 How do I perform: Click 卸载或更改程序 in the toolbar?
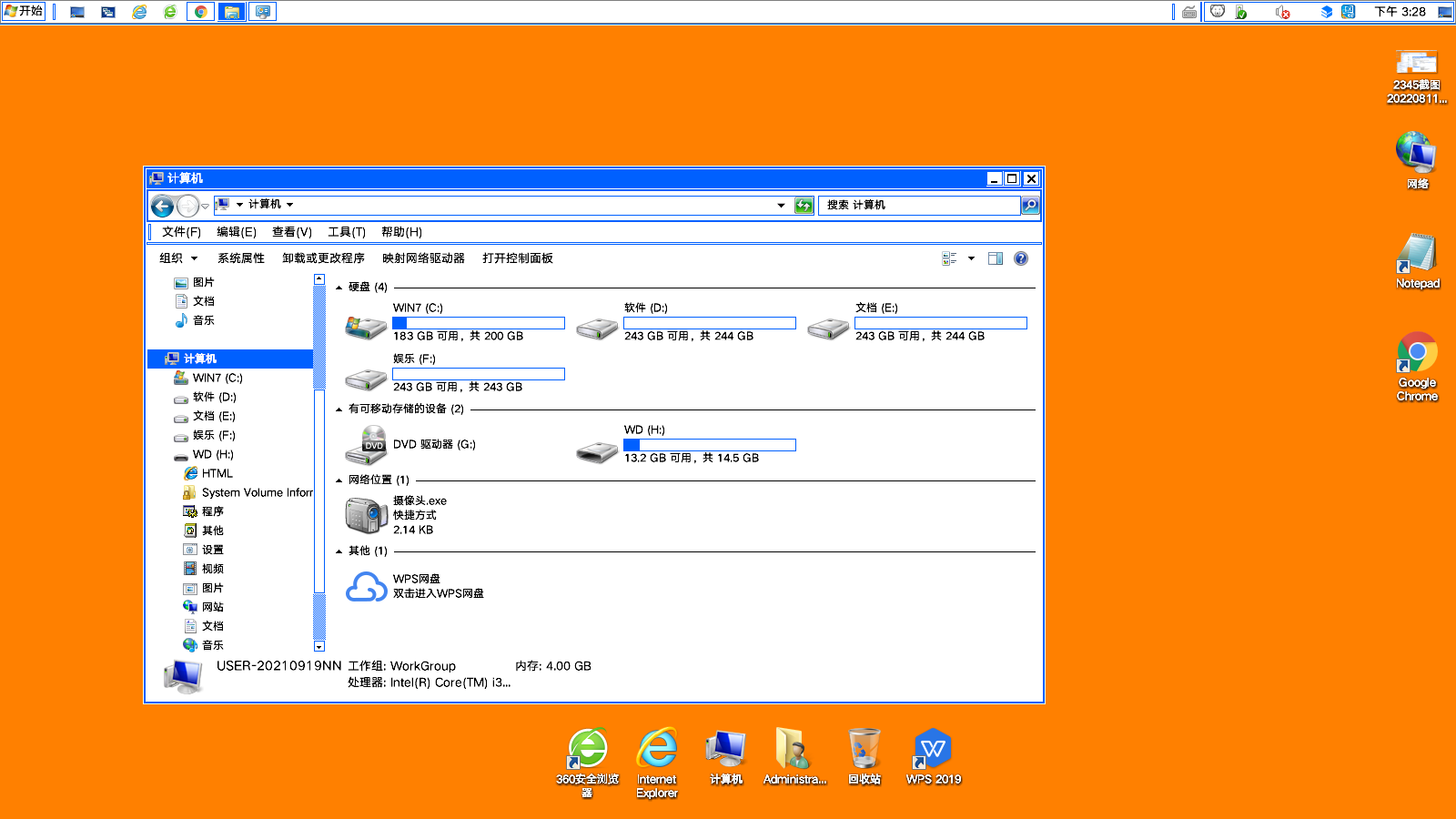[x=323, y=258]
